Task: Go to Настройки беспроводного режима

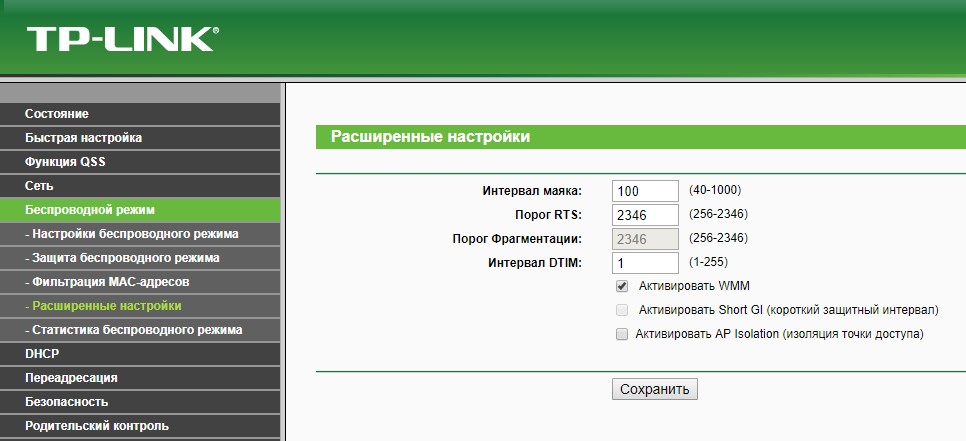Action: pos(131,234)
